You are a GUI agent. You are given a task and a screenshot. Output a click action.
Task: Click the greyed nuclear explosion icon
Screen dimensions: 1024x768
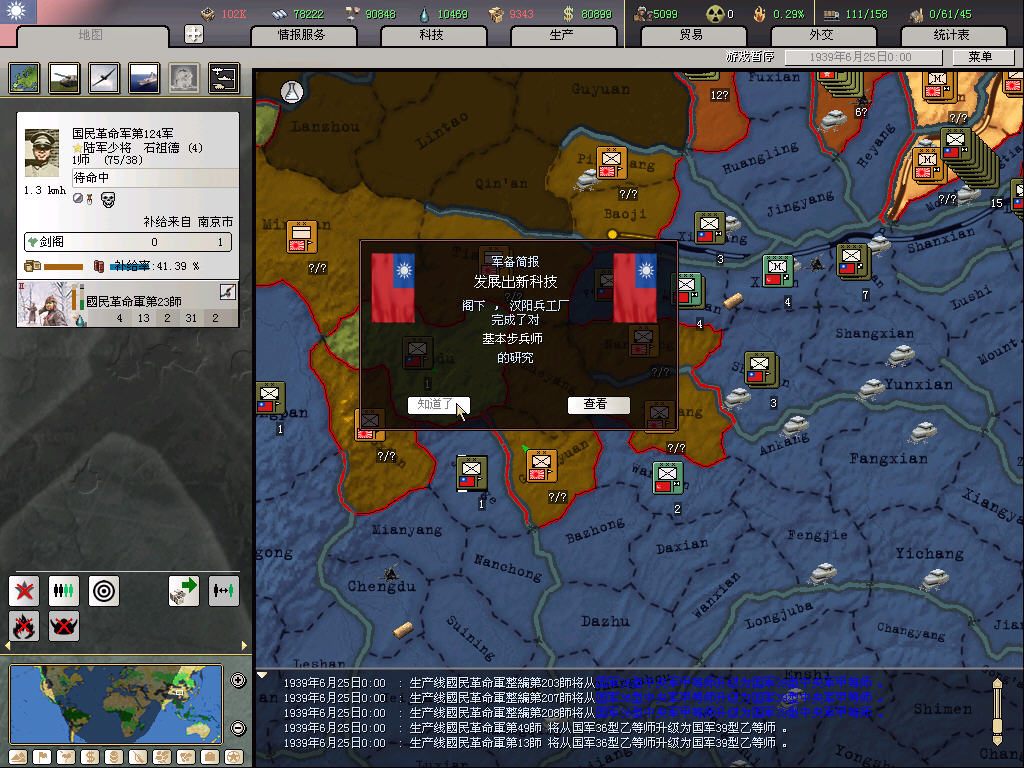point(184,78)
